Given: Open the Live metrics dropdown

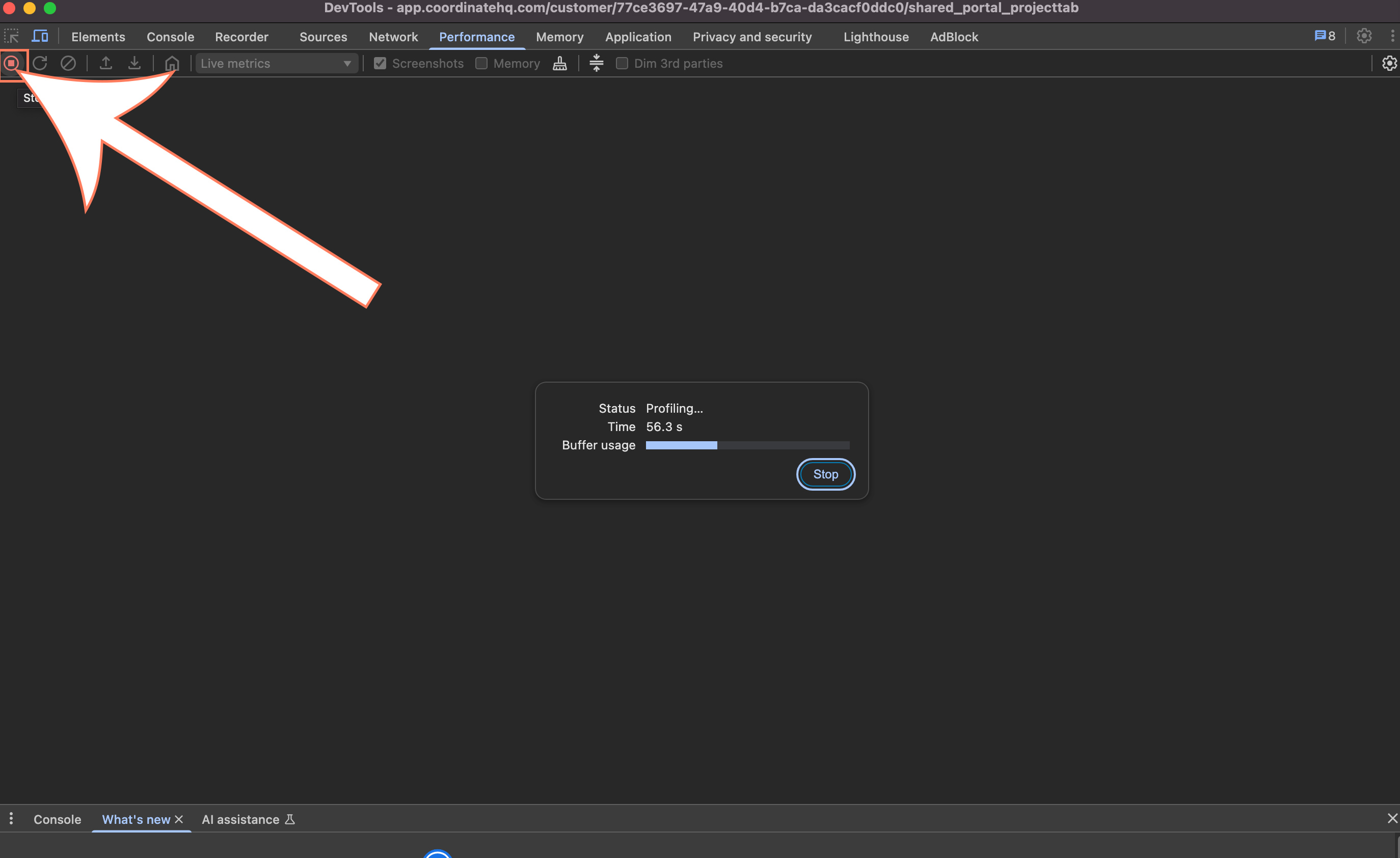Looking at the screenshot, I should 277,63.
